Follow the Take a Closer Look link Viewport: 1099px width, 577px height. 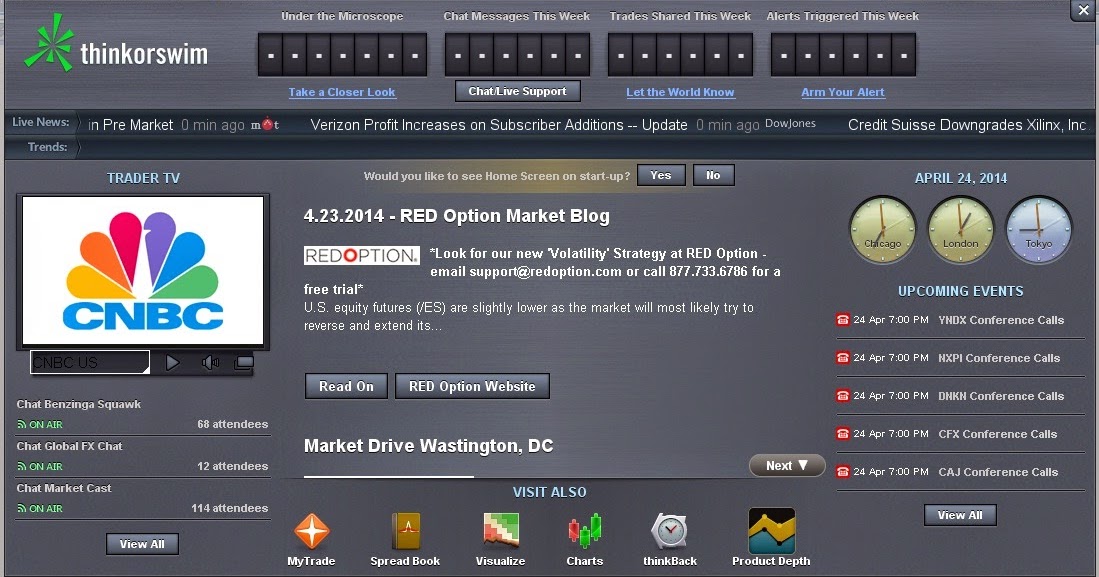[x=342, y=92]
